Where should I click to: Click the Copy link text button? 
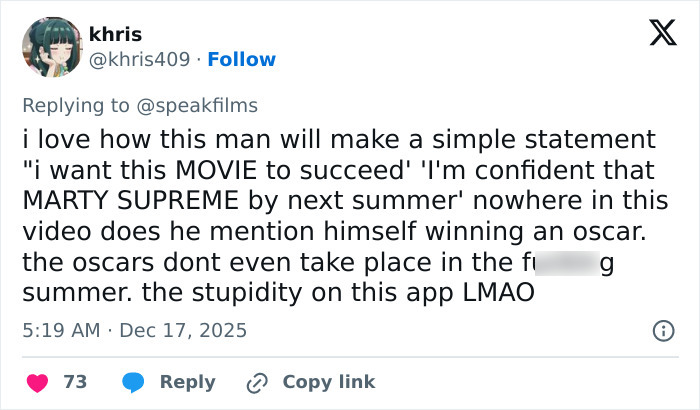(329, 382)
